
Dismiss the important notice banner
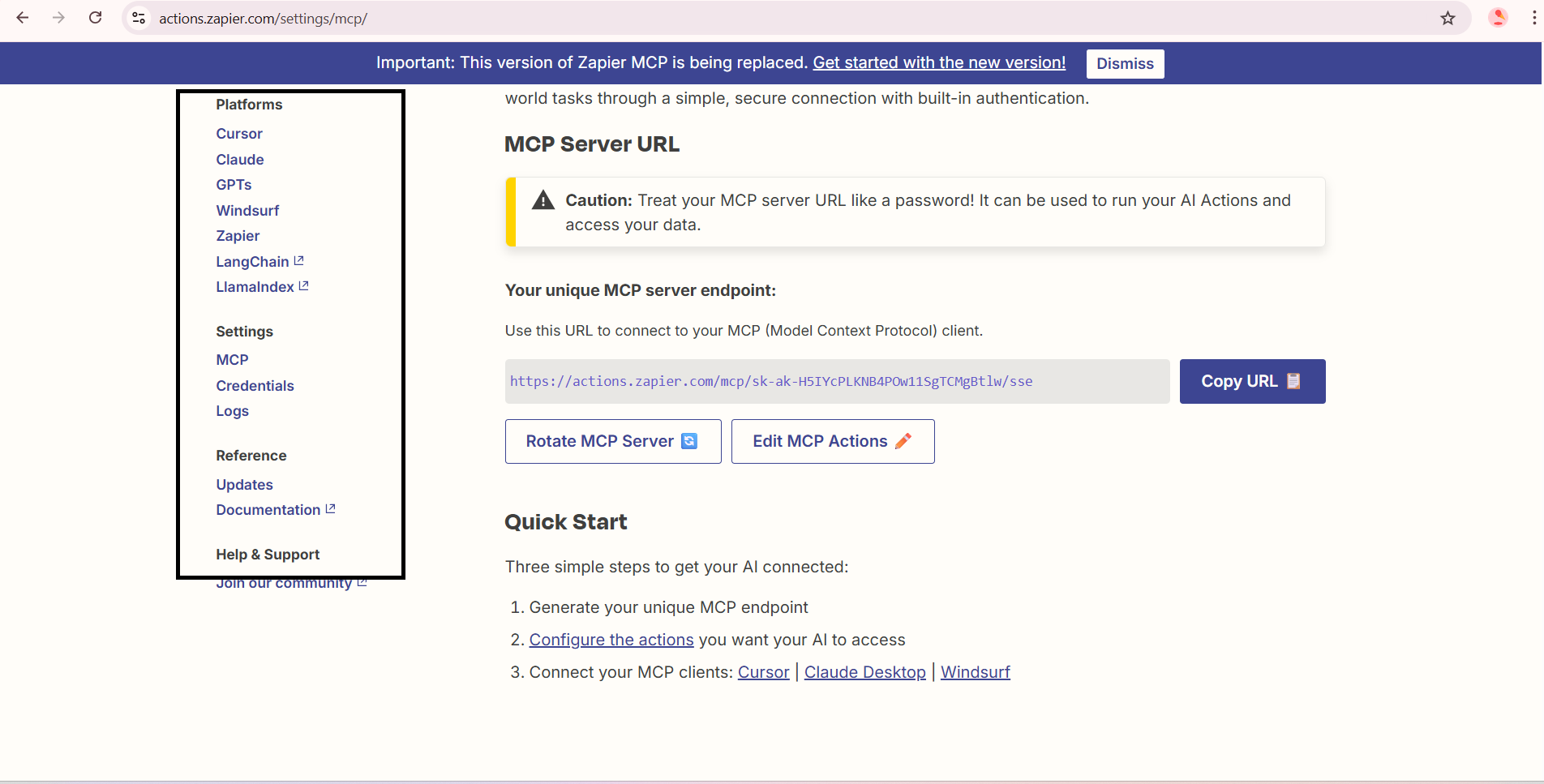coord(1124,63)
